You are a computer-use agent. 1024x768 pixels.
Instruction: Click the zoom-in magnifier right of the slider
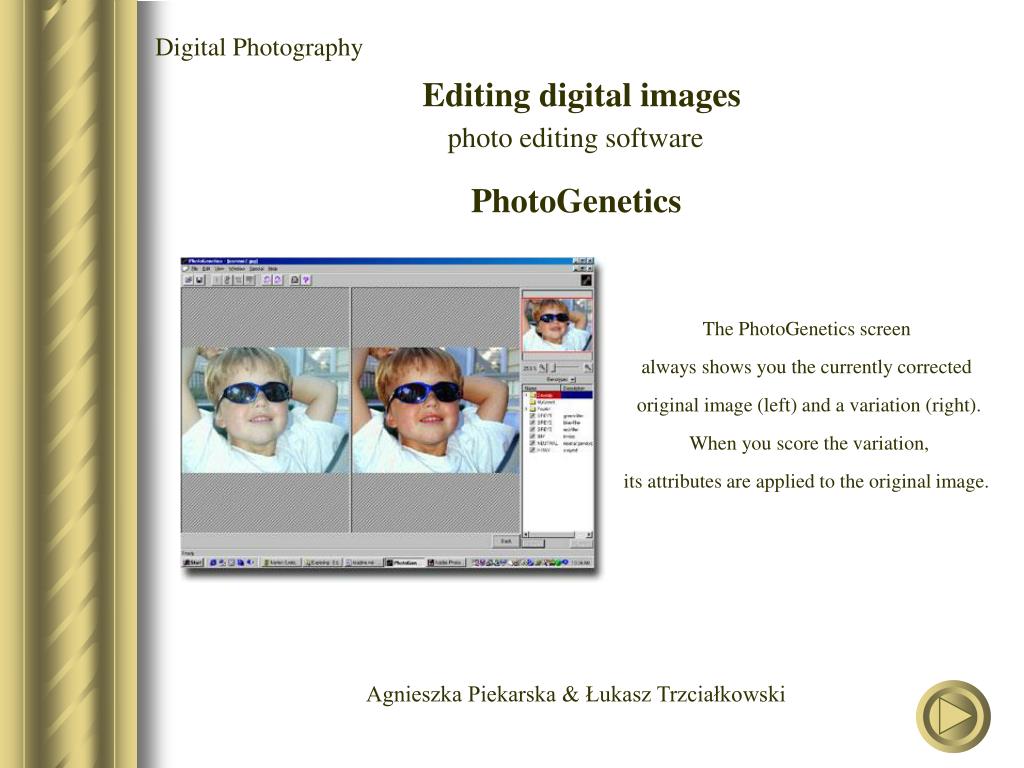click(587, 368)
